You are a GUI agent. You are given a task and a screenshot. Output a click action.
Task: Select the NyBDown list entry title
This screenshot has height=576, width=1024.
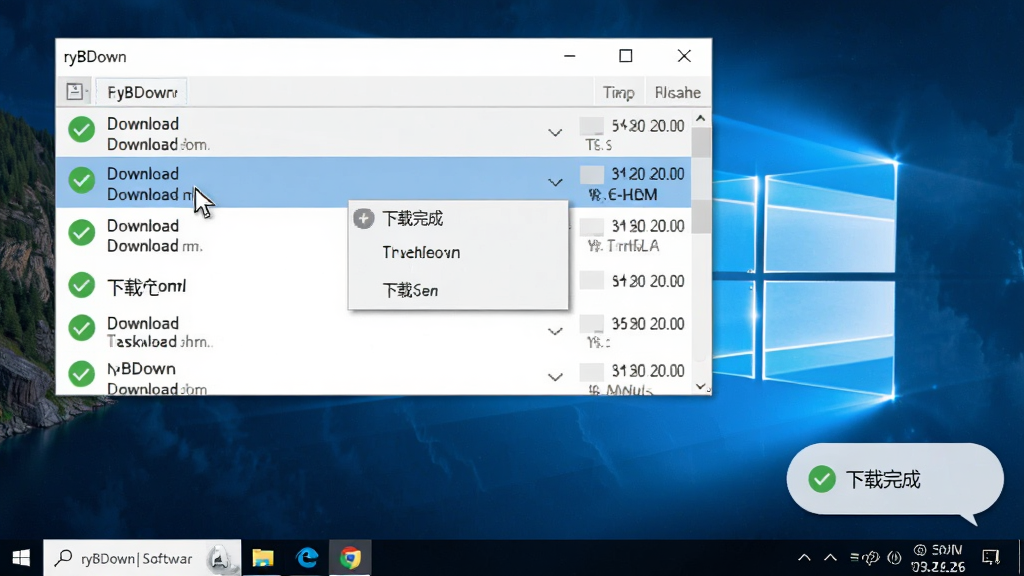[x=141, y=368]
